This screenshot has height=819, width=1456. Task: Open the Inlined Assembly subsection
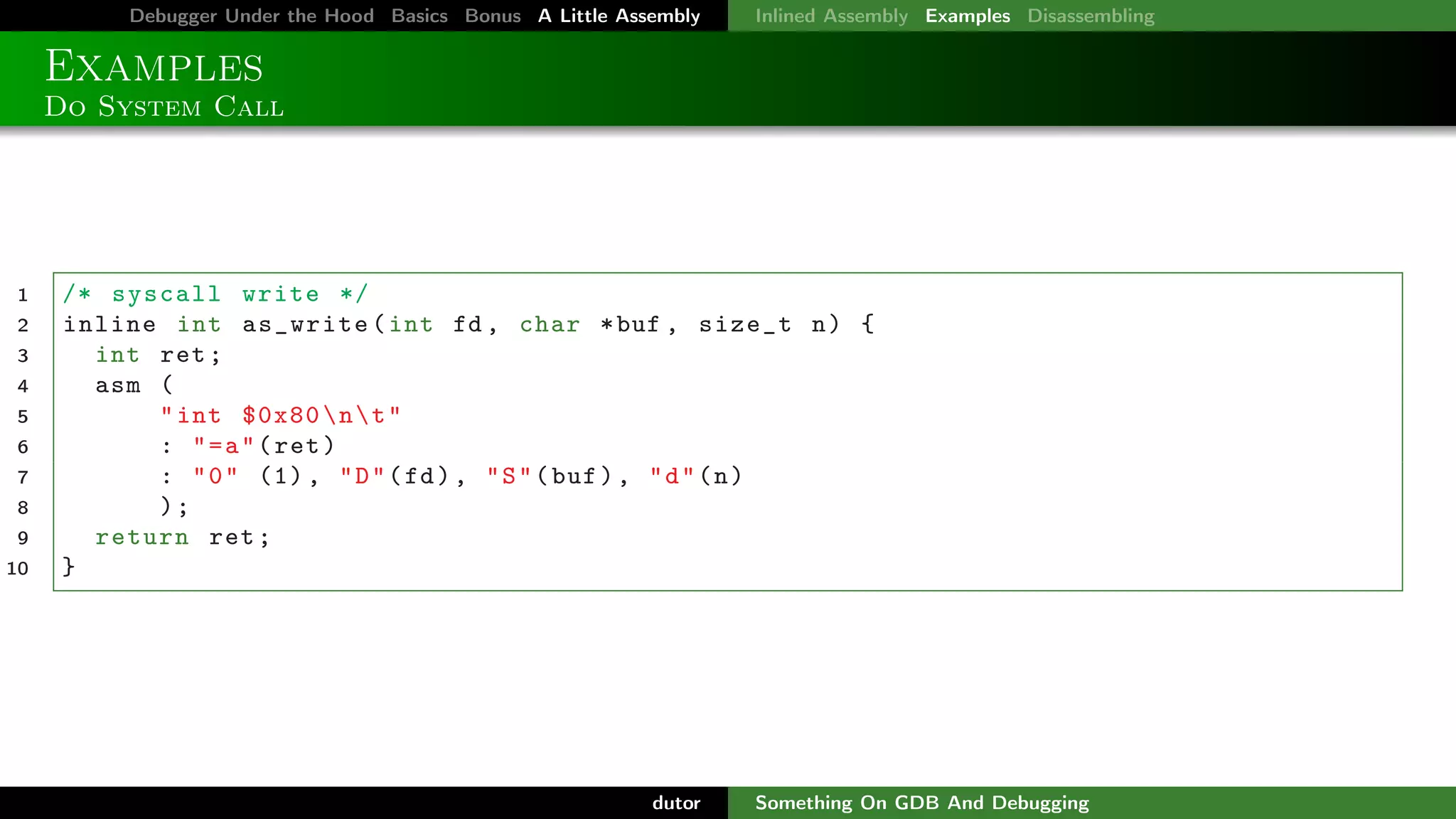pyautogui.click(x=832, y=16)
